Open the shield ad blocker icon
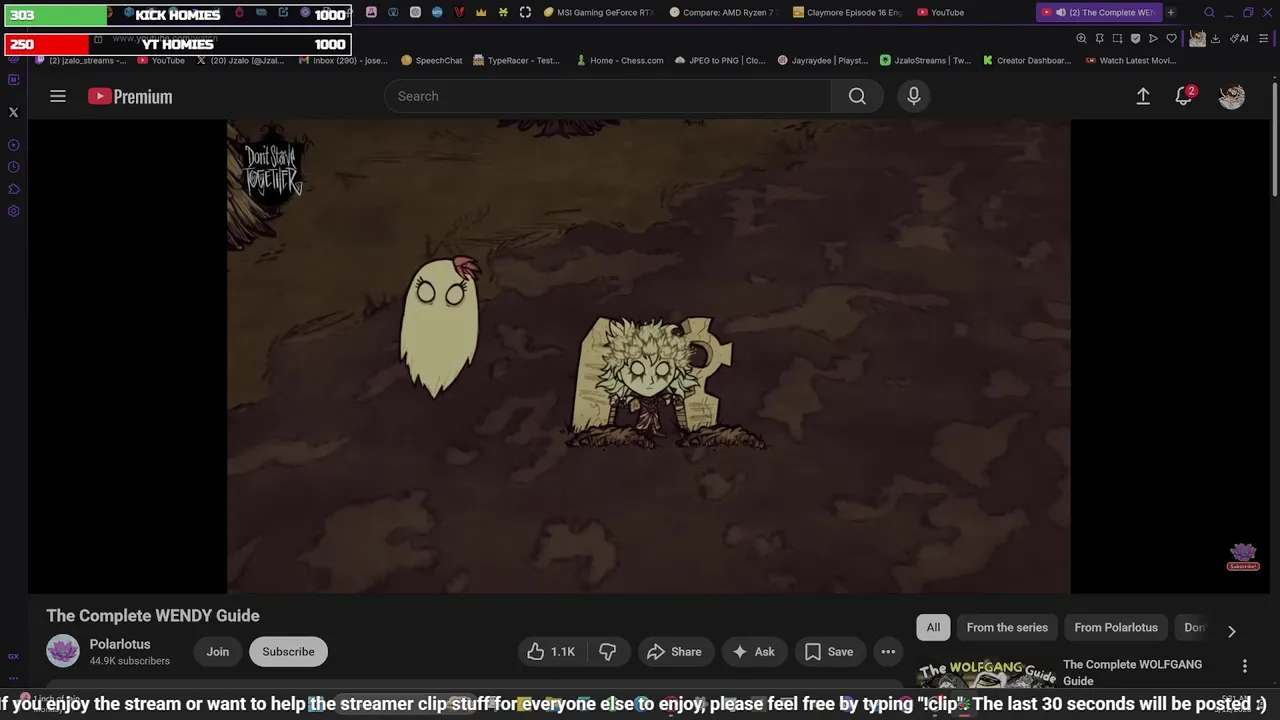The height and width of the screenshot is (720, 1280). (x=1135, y=38)
